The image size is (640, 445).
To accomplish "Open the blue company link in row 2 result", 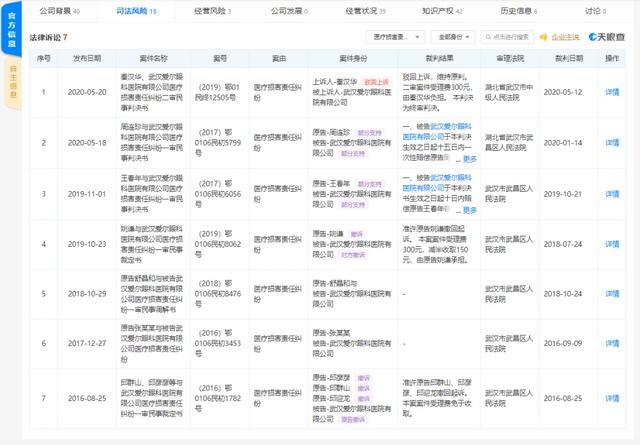I will [x=437, y=131].
